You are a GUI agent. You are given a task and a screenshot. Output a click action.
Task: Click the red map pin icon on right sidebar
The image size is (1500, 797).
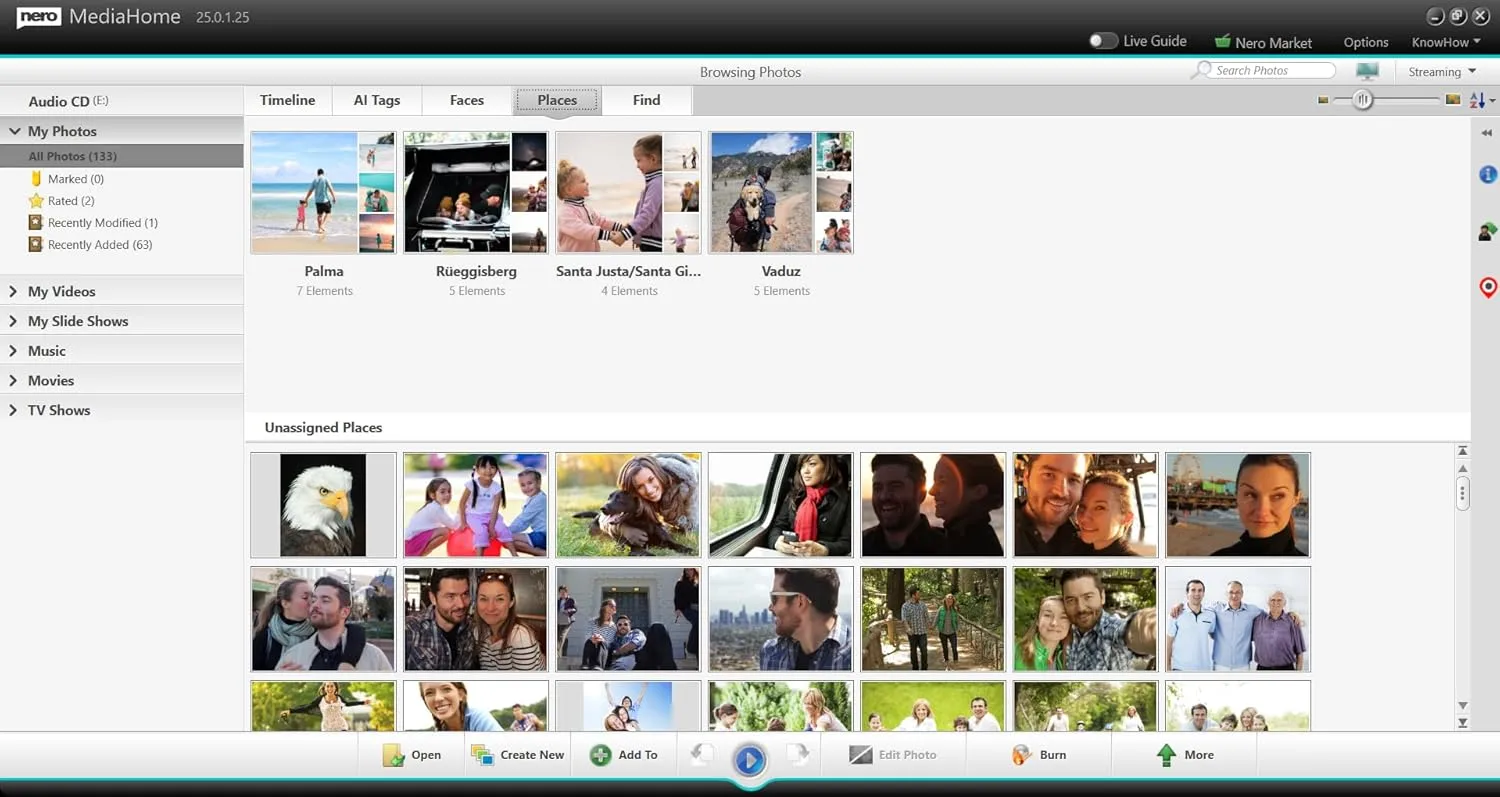pos(1487,287)
